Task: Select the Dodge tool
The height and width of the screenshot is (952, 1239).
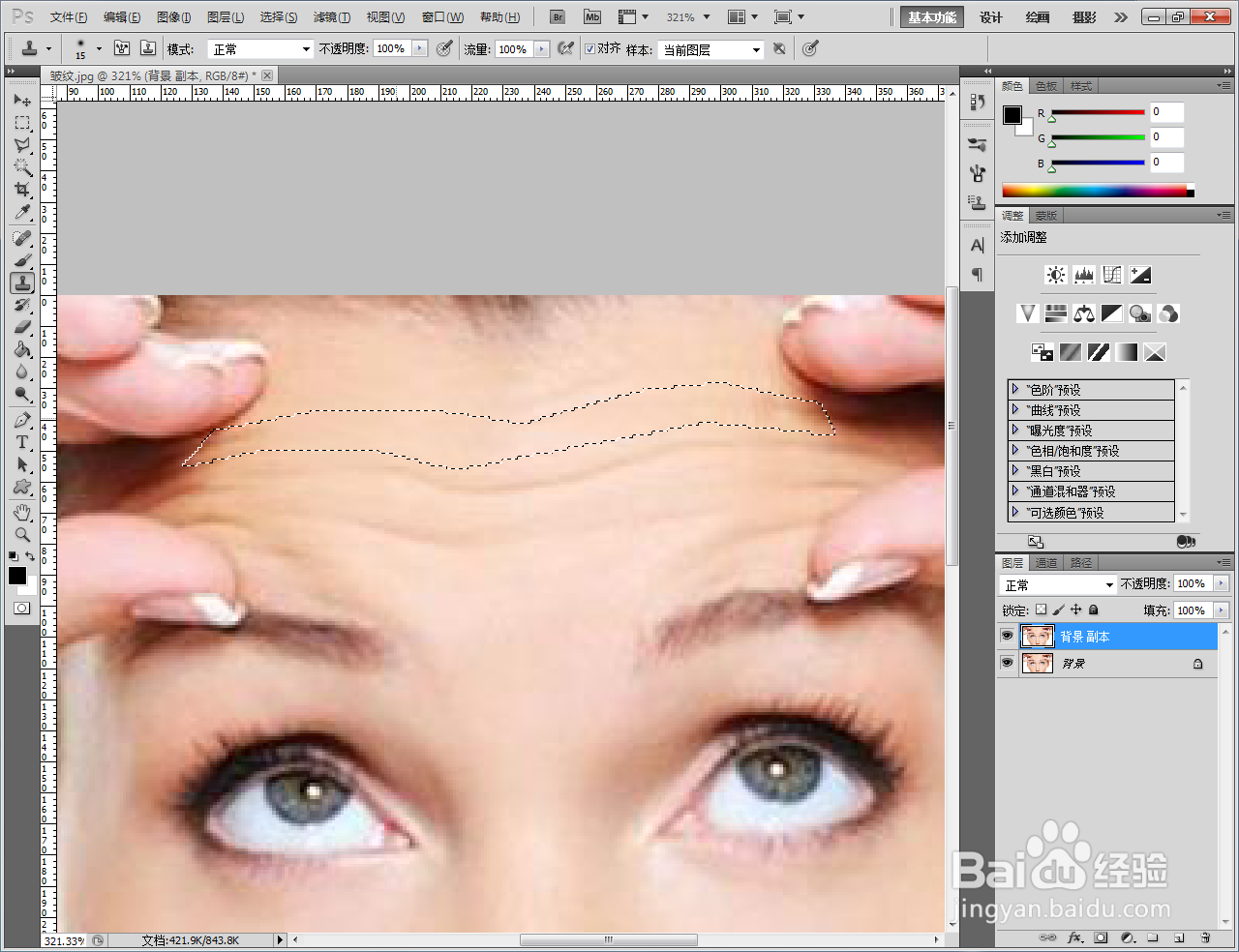Action: point(22,394)
